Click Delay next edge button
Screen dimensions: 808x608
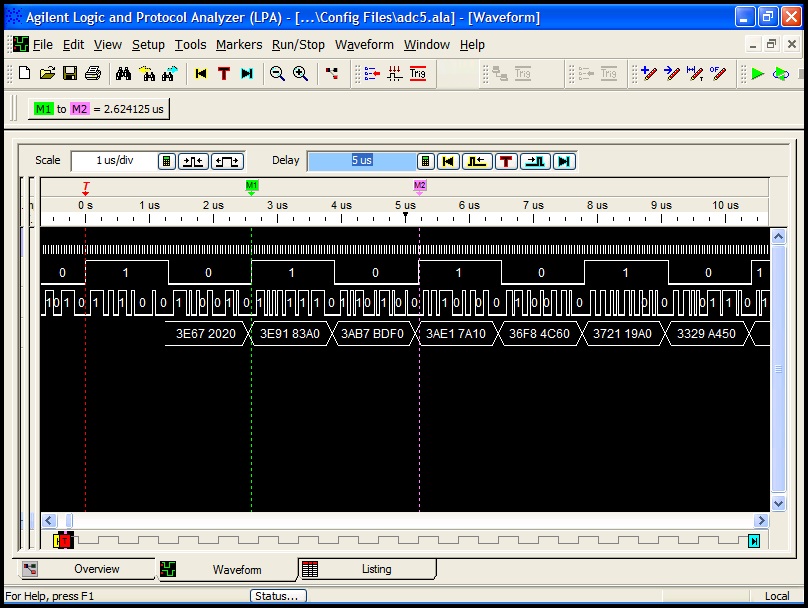[535, 161]
